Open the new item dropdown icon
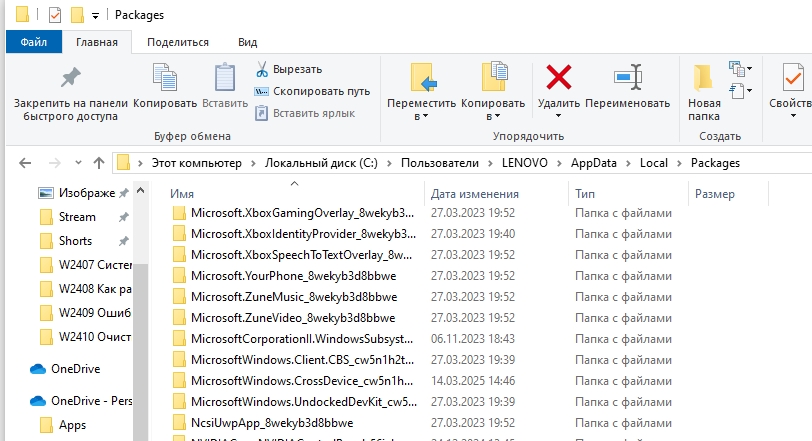This screenshot has width=812, height=441. pos(741,68)
